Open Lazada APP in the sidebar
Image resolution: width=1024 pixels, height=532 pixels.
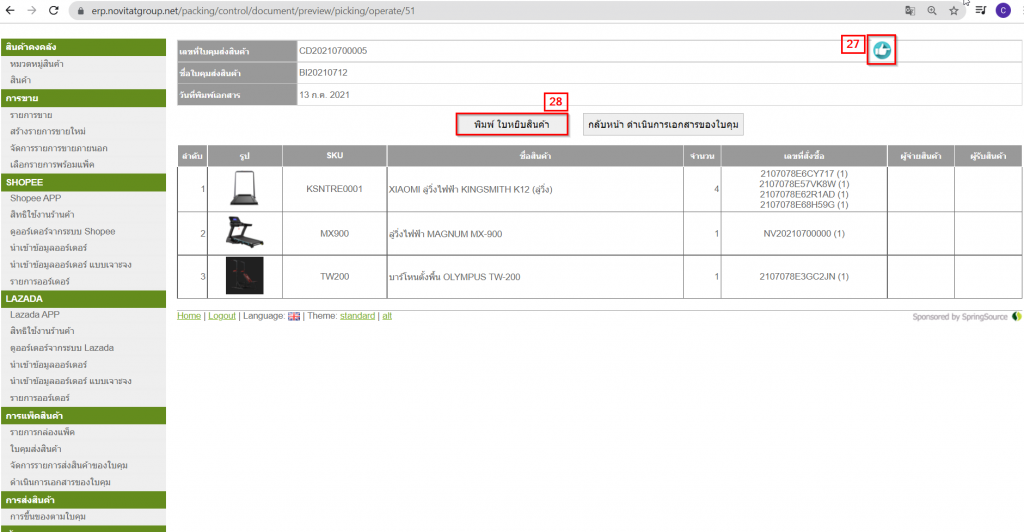35,314
